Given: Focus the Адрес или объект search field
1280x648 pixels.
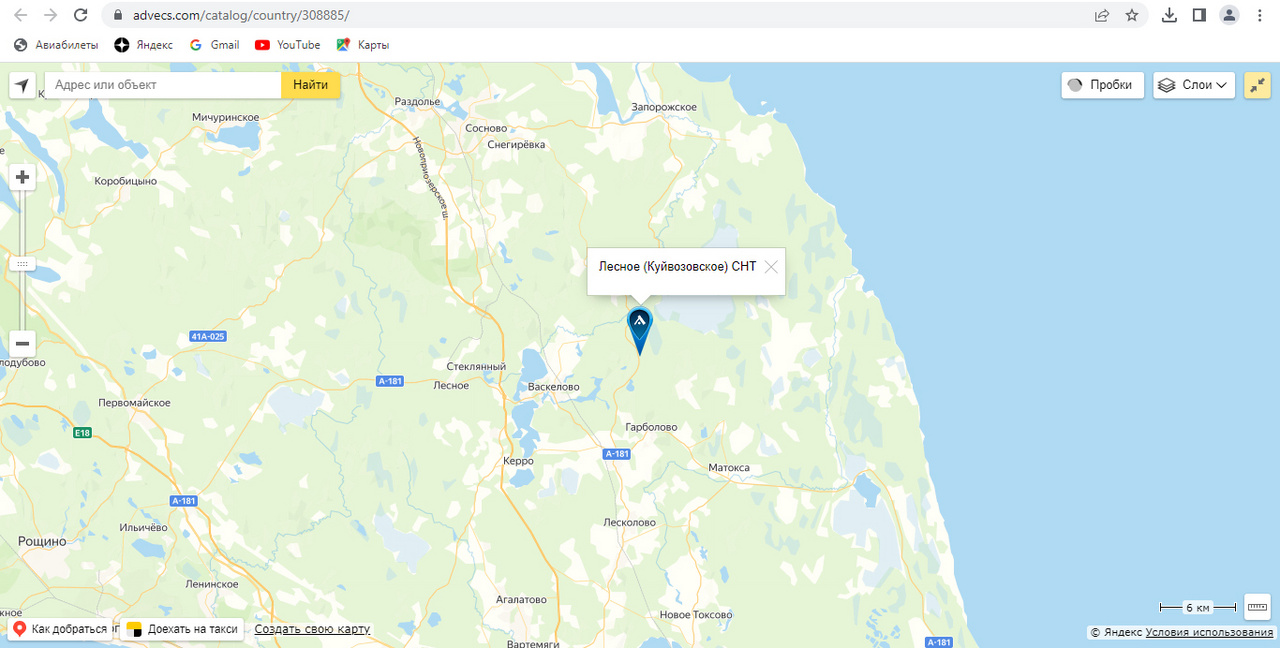Looking at the screenshot, I should click(163, 85).
